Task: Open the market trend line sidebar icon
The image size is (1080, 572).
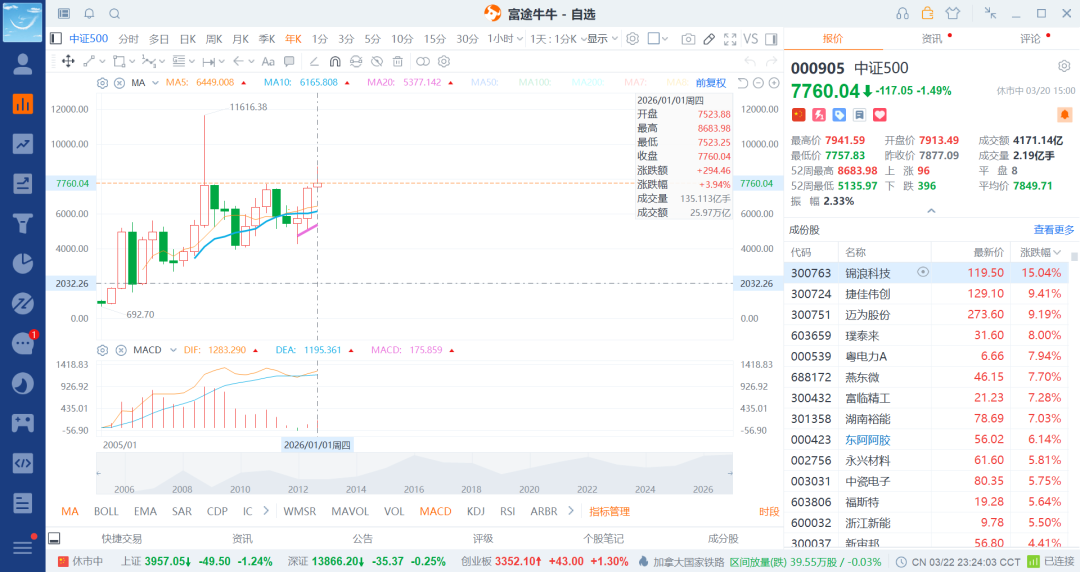Action: tap(23, 143)
